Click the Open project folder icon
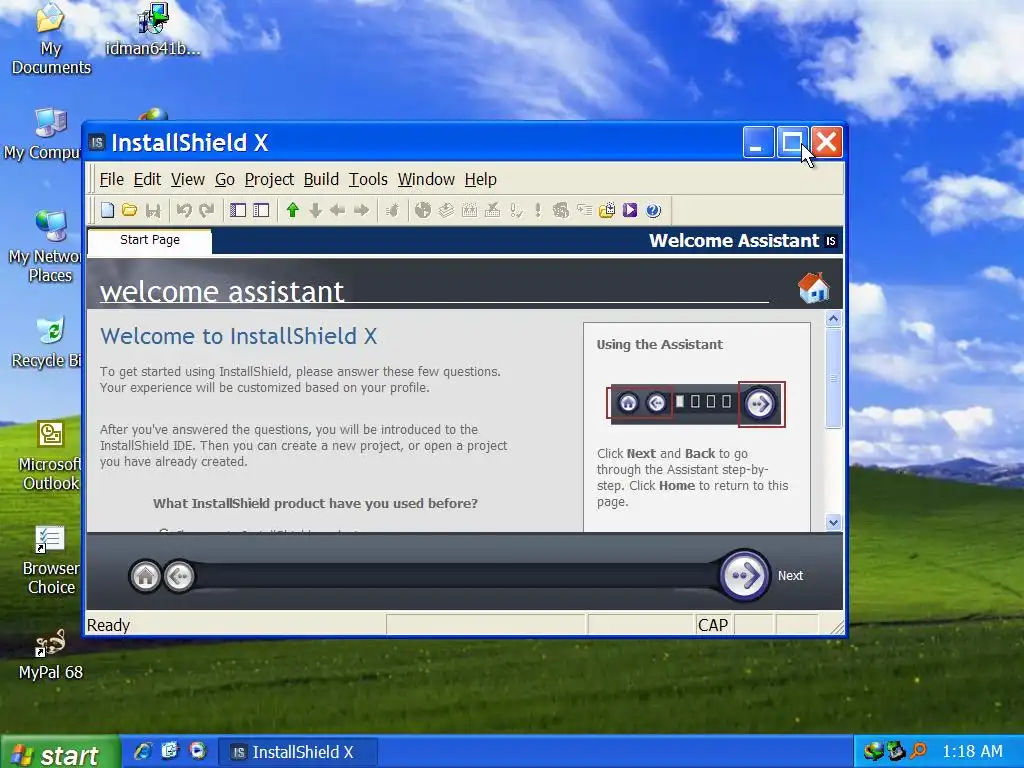The image size is (1024, 768). tap(130, 210)
